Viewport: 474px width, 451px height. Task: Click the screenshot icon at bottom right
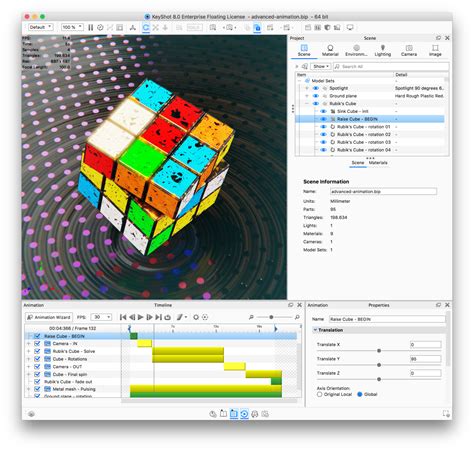pyautogui.click(x=446, y=414)
